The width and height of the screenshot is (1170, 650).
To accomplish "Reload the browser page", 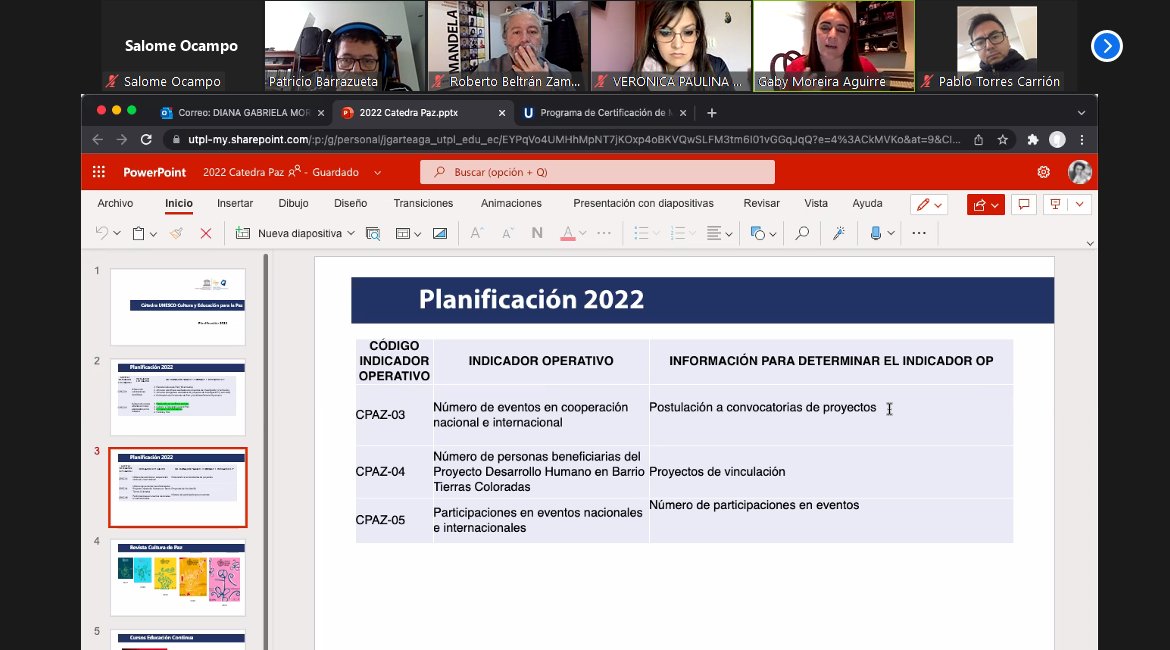I will coord(146,140).
